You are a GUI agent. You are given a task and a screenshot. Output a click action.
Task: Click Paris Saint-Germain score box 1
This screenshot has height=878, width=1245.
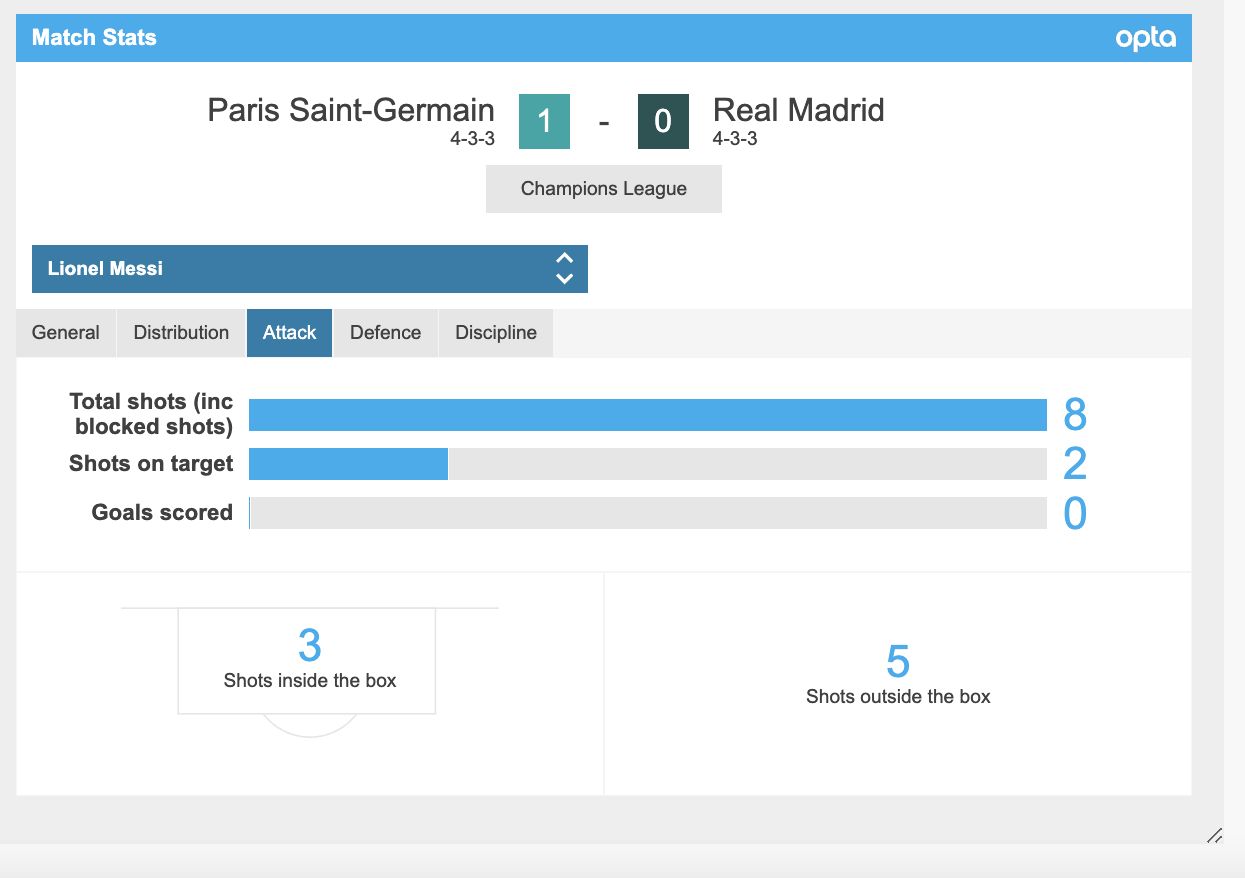[544, 122]
